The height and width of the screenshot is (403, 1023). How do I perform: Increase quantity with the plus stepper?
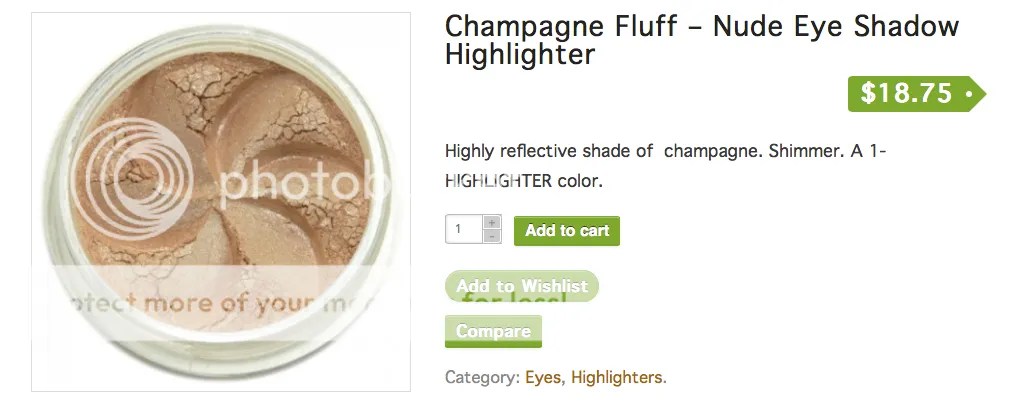492,222
